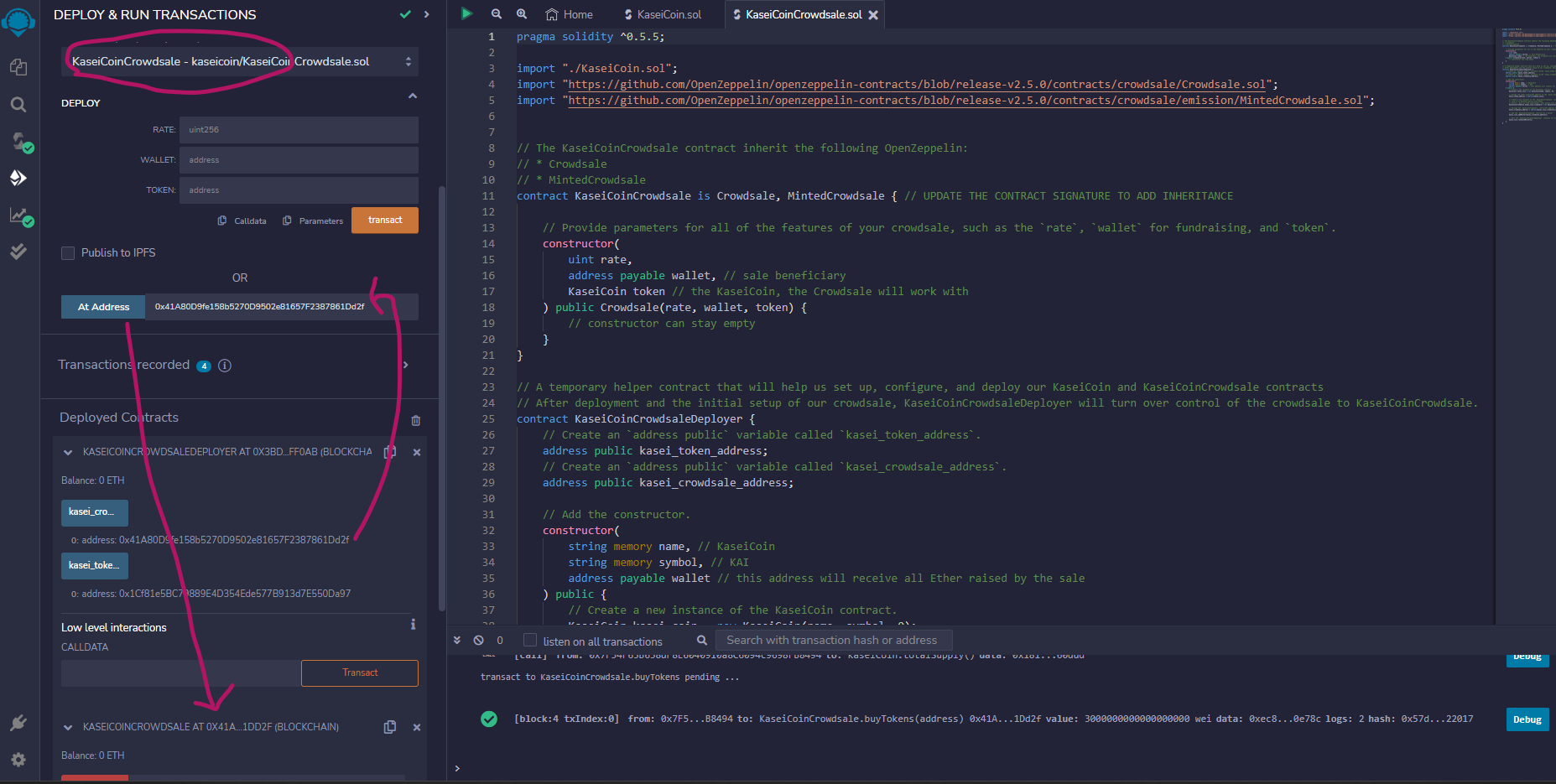Viewport: 1556px width, 784px height.
Task: Click Debug button for buyTokens transaction
Action: (1527, 719)
